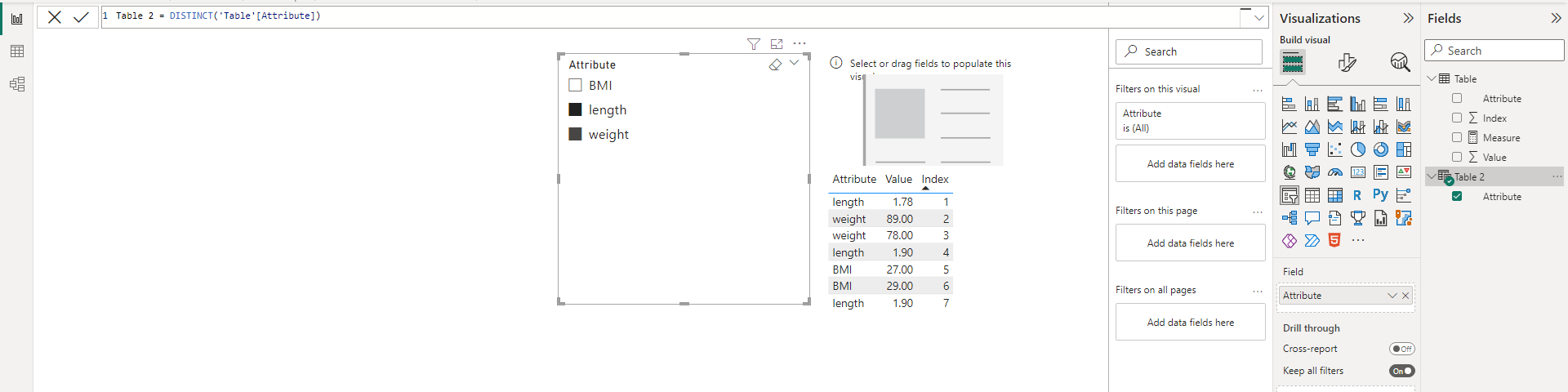The width and height of the screenshot is (1568, 392).
Task: Open Filters on this visual options
Action: click(x=1258, y=90)
